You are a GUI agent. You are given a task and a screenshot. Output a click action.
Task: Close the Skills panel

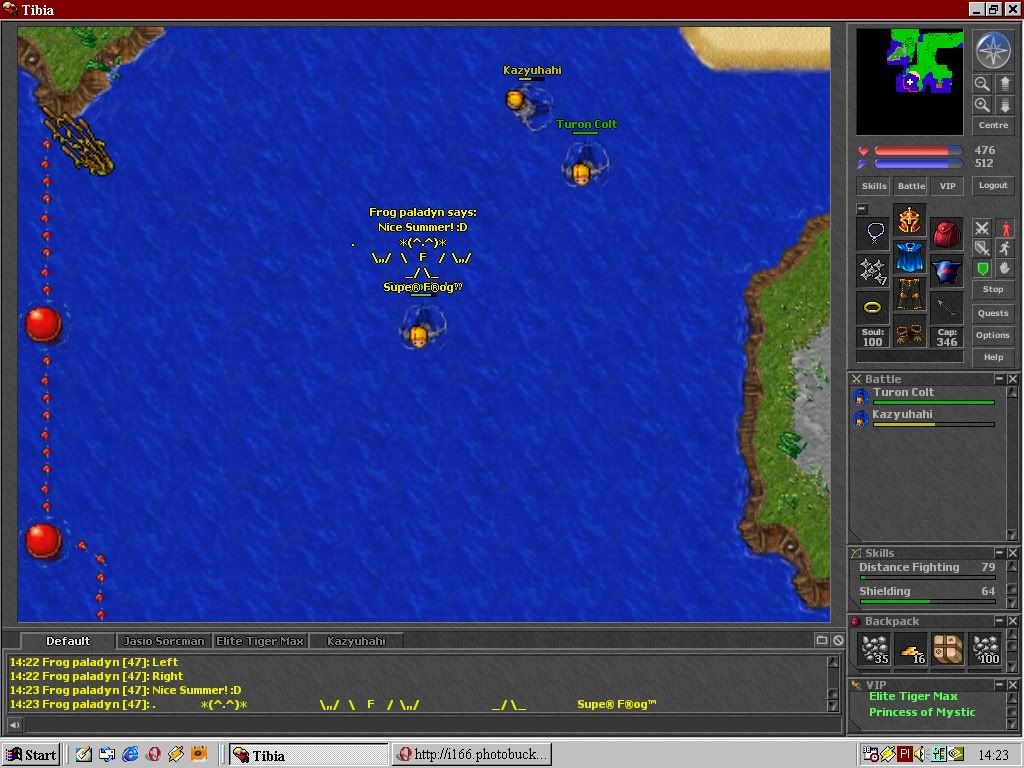coord(1012,552)
